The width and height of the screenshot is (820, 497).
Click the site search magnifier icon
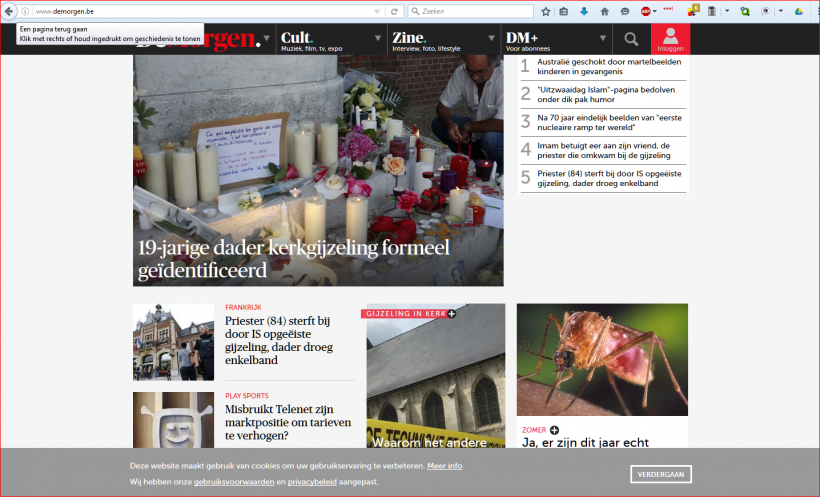pyautogui.click(x=631, y=39)
